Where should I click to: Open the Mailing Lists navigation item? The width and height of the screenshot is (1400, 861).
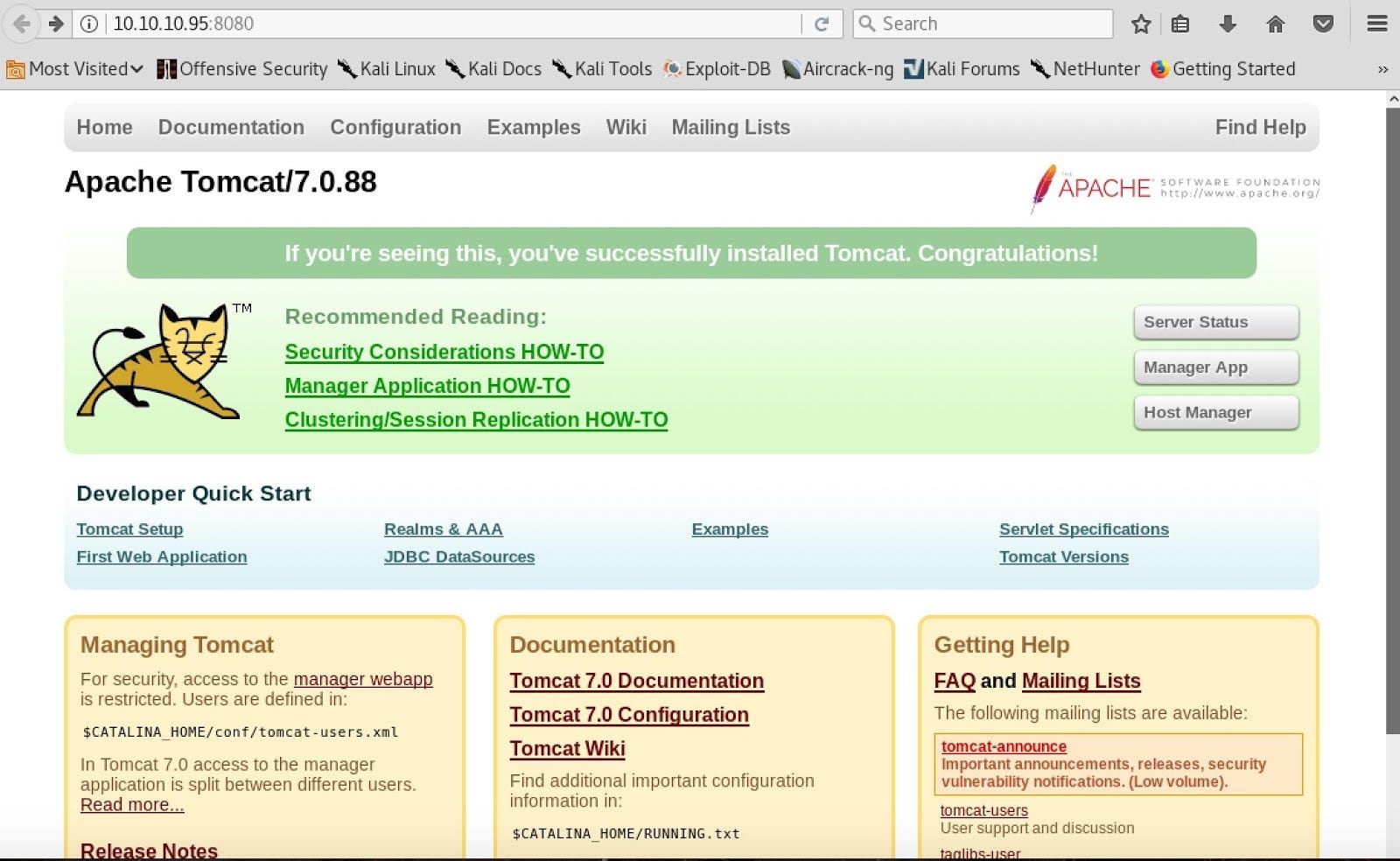731,128
